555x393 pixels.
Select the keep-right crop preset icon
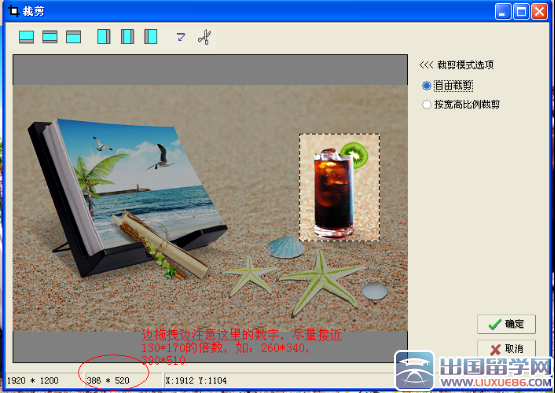click(x=150, y=37)
